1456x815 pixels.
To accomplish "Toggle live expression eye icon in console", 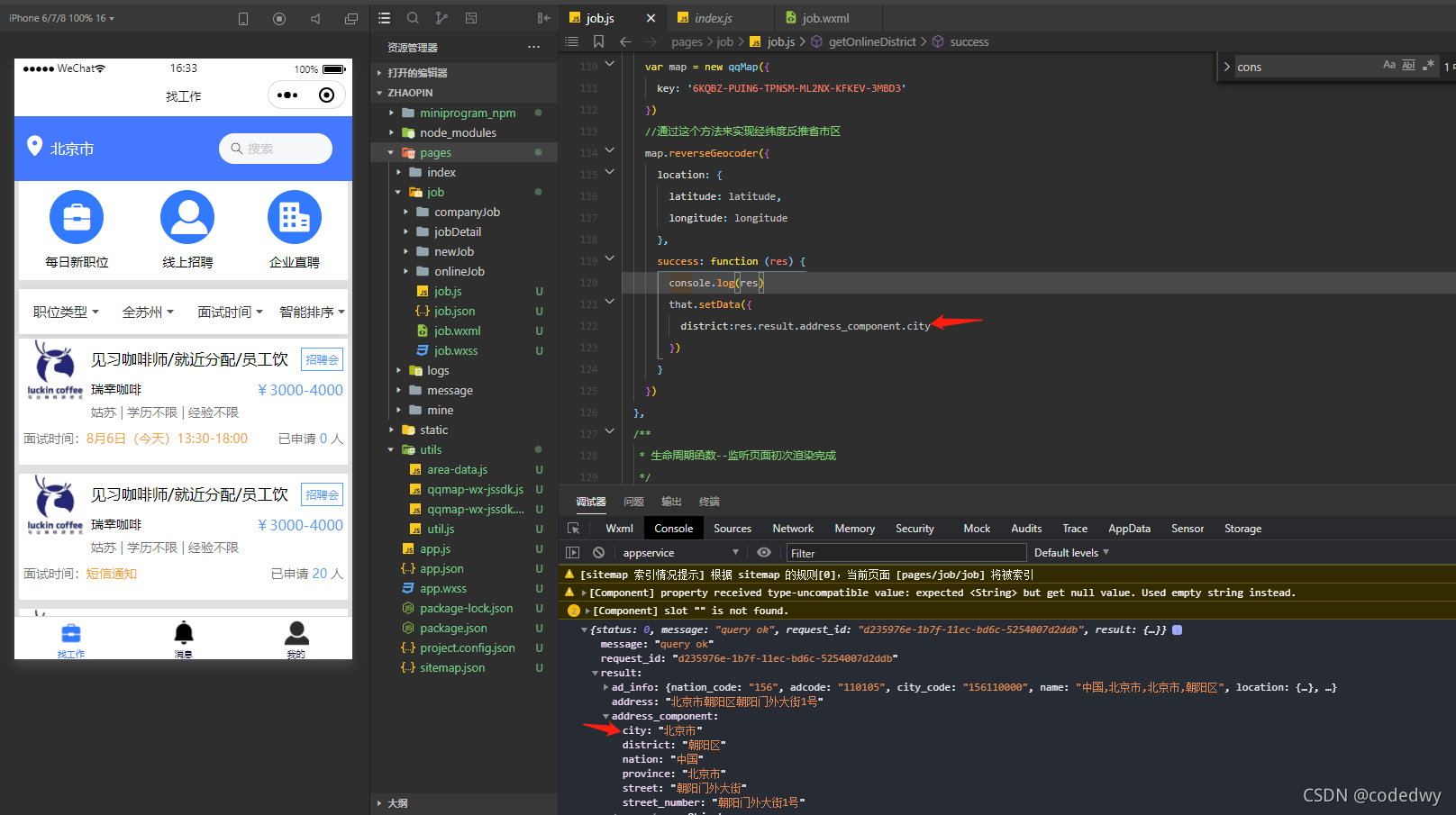I will 764,553.
